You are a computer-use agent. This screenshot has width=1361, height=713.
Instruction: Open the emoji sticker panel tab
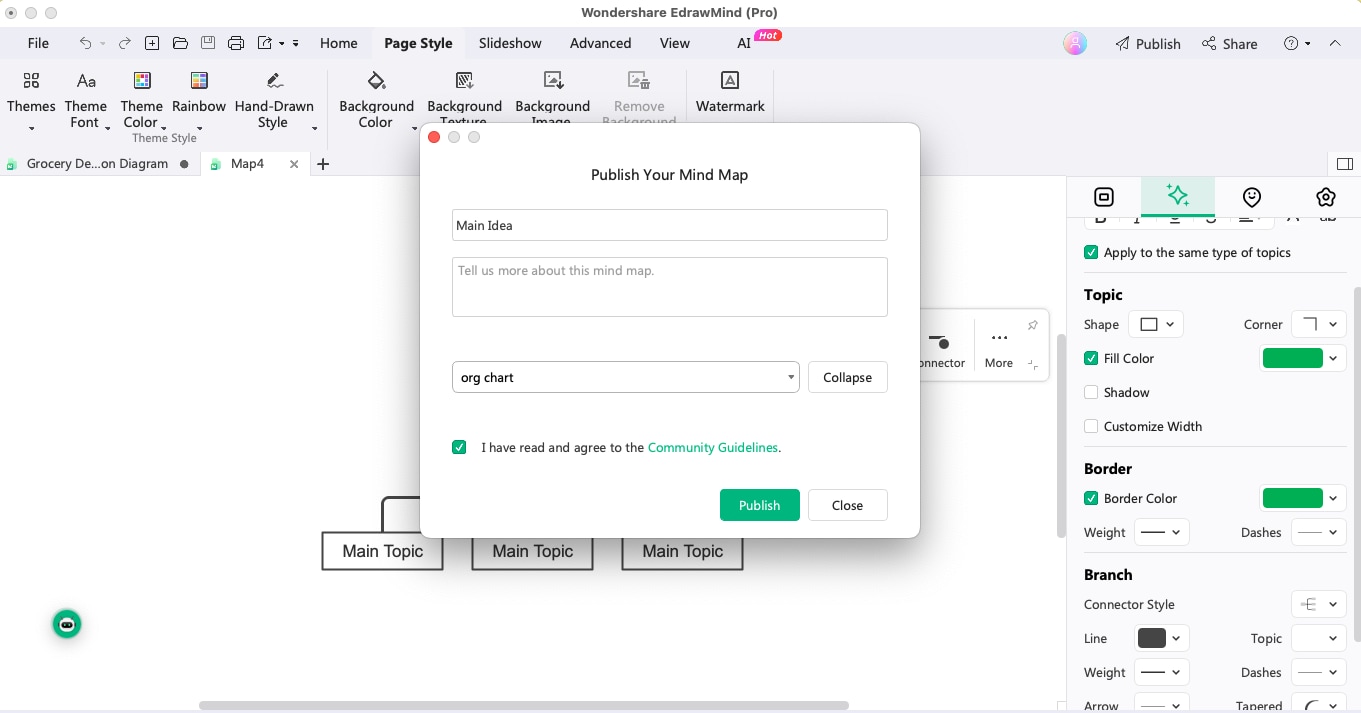1251,197
